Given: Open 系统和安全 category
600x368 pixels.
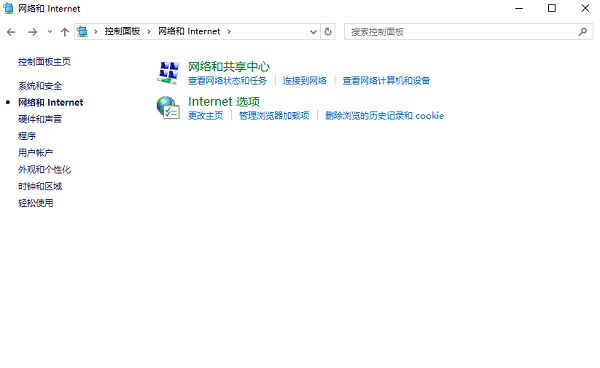Looking at the screenshot, I should click(40, 86).
